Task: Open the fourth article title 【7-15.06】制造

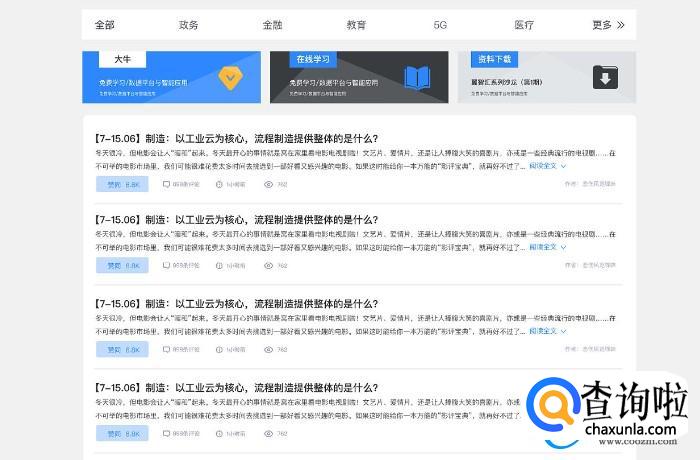Action: coord(236,388)
